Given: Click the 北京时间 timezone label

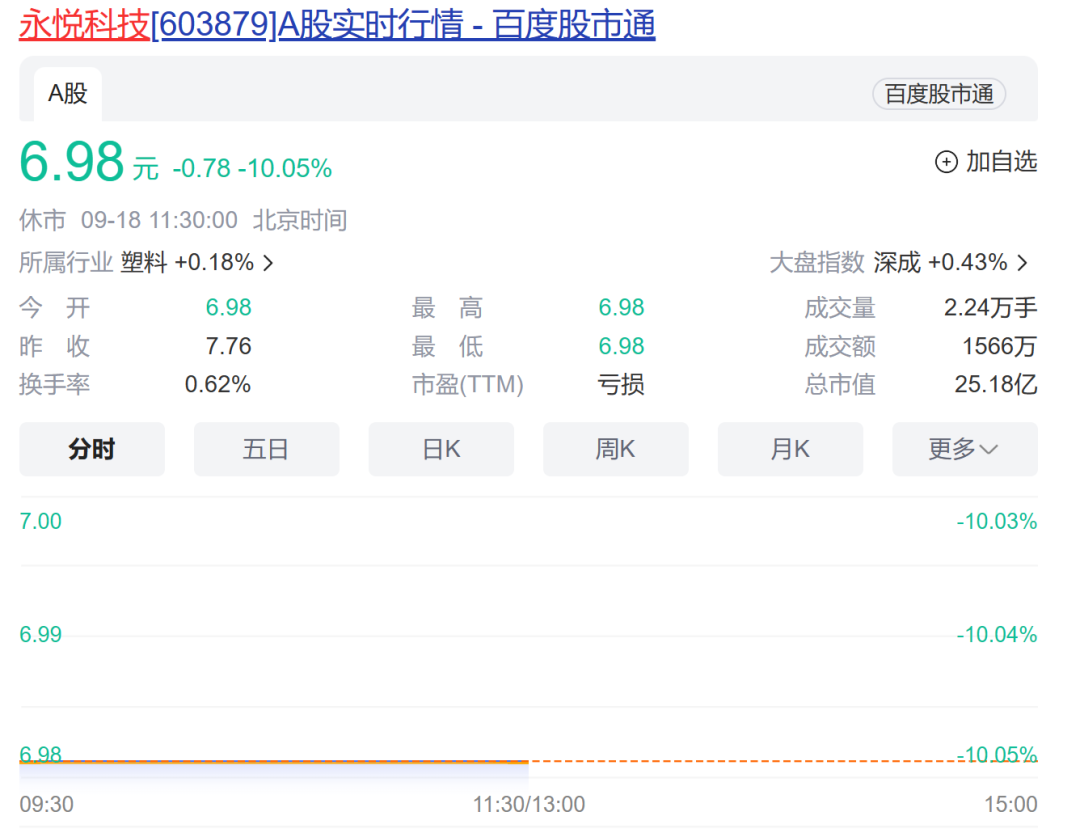Looking at the screenshot, I should point(300,220).
